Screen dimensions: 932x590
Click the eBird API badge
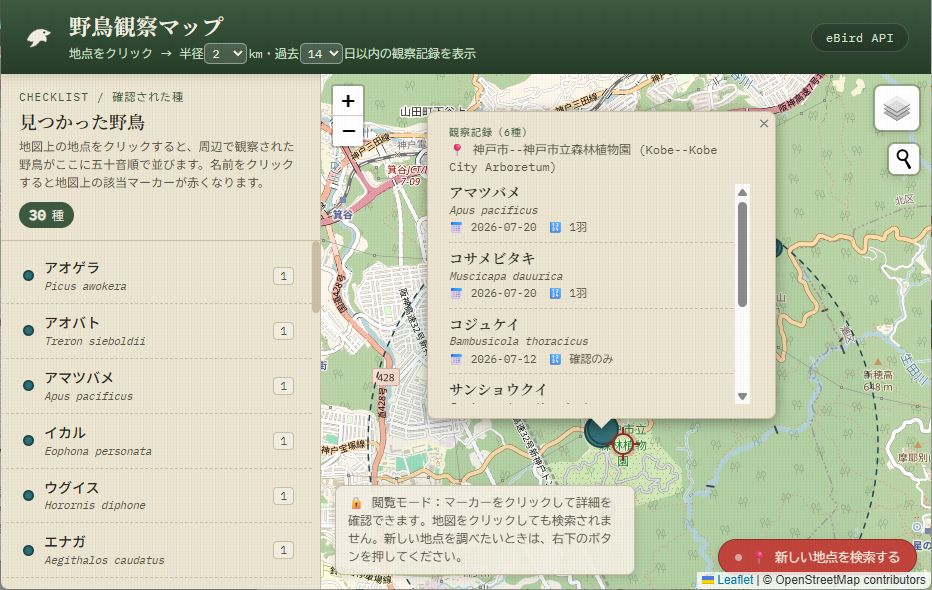tap(859, 38)
